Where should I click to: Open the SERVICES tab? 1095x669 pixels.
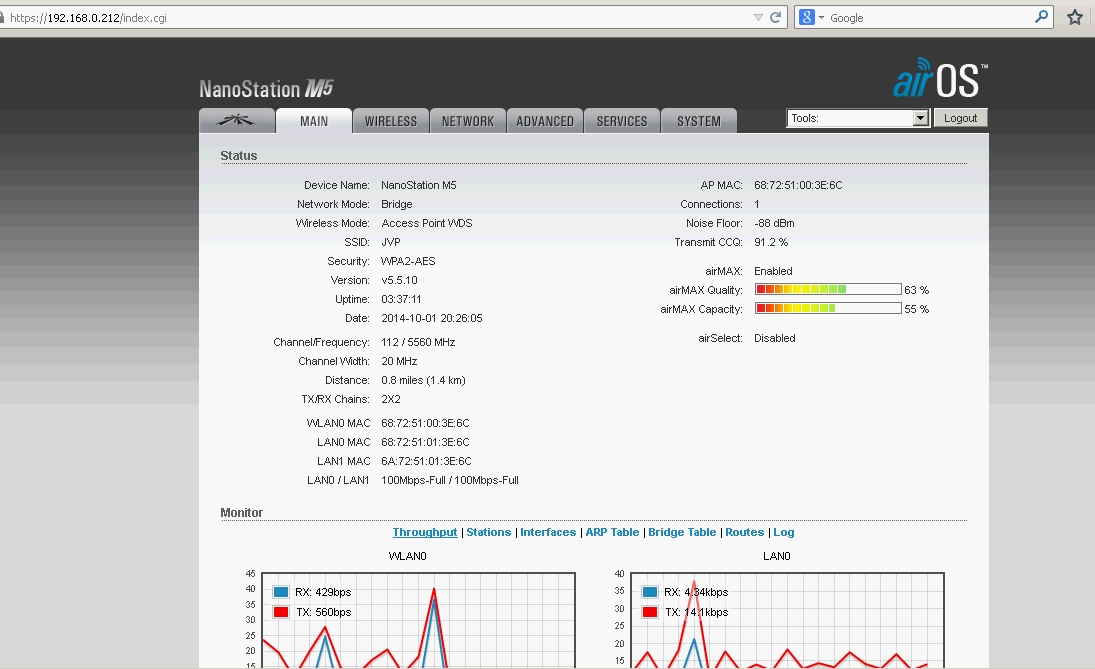(622, 121)
